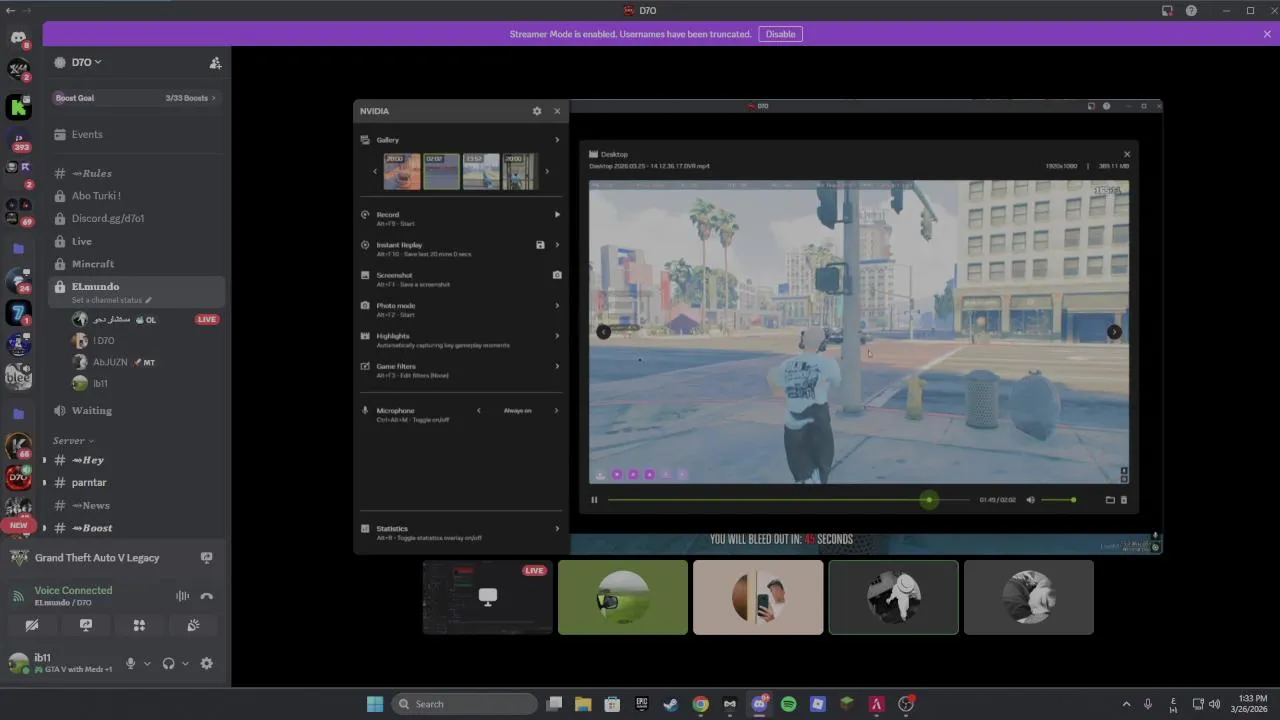This screenshot has height=720, width=1280.
Task: Go to previous gallery video arrow
Action: click(x=603, y=332)
